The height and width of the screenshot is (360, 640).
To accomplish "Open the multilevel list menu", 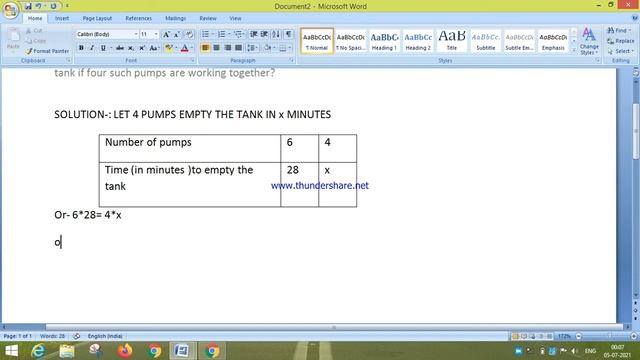I will (x=238, y=34).
